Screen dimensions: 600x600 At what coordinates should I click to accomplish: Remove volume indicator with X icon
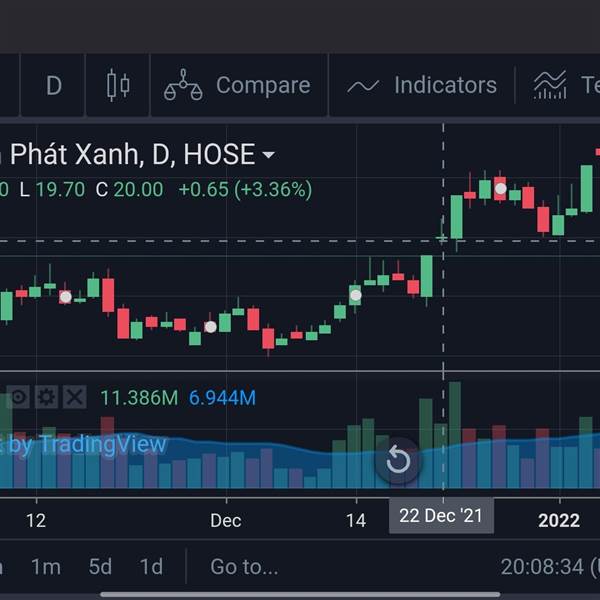pos(75,397)
